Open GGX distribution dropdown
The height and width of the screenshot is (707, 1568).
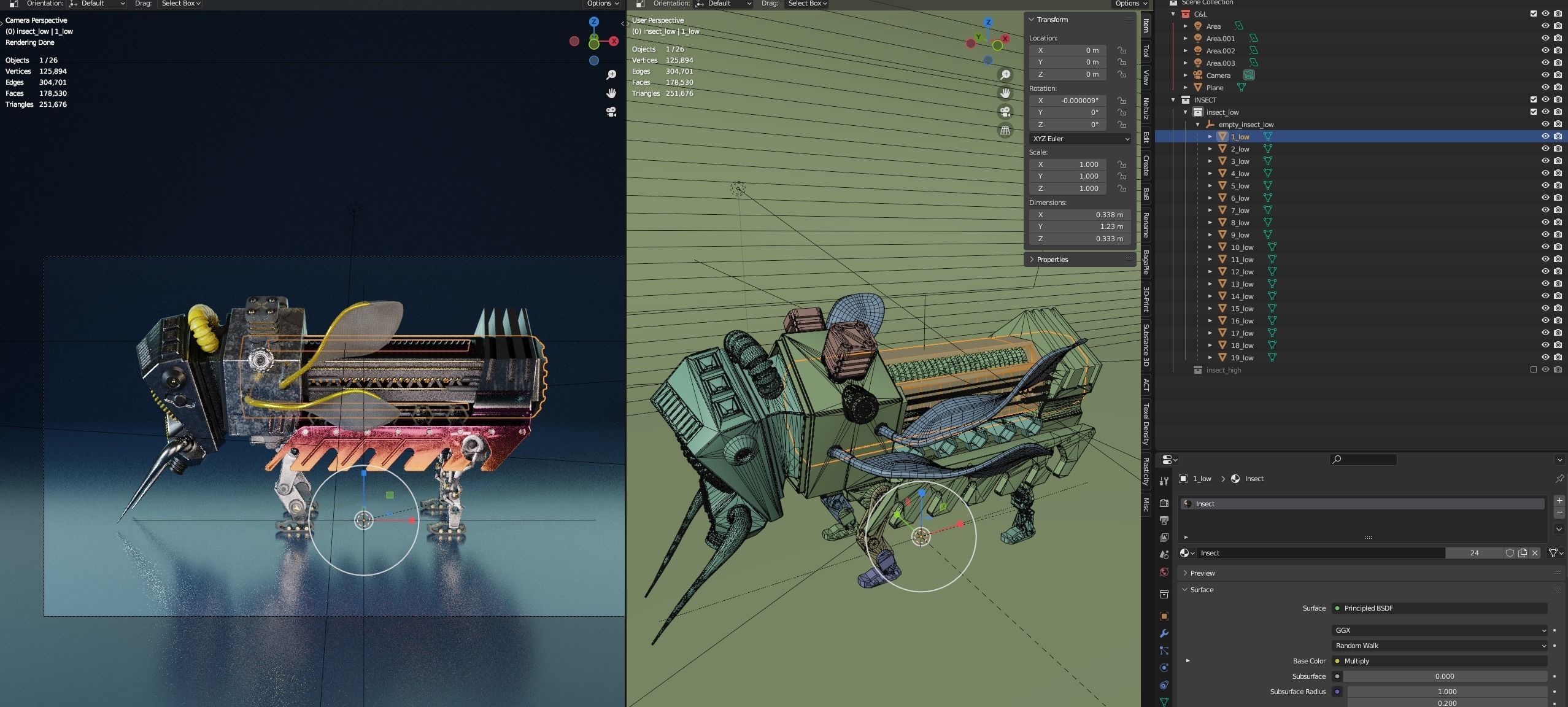(x=1439, y=630)
